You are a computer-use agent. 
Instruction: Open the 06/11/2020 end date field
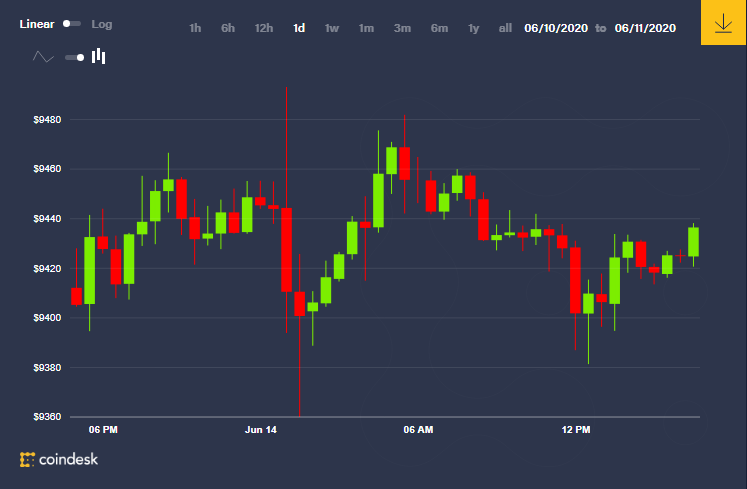pos(645,28)
